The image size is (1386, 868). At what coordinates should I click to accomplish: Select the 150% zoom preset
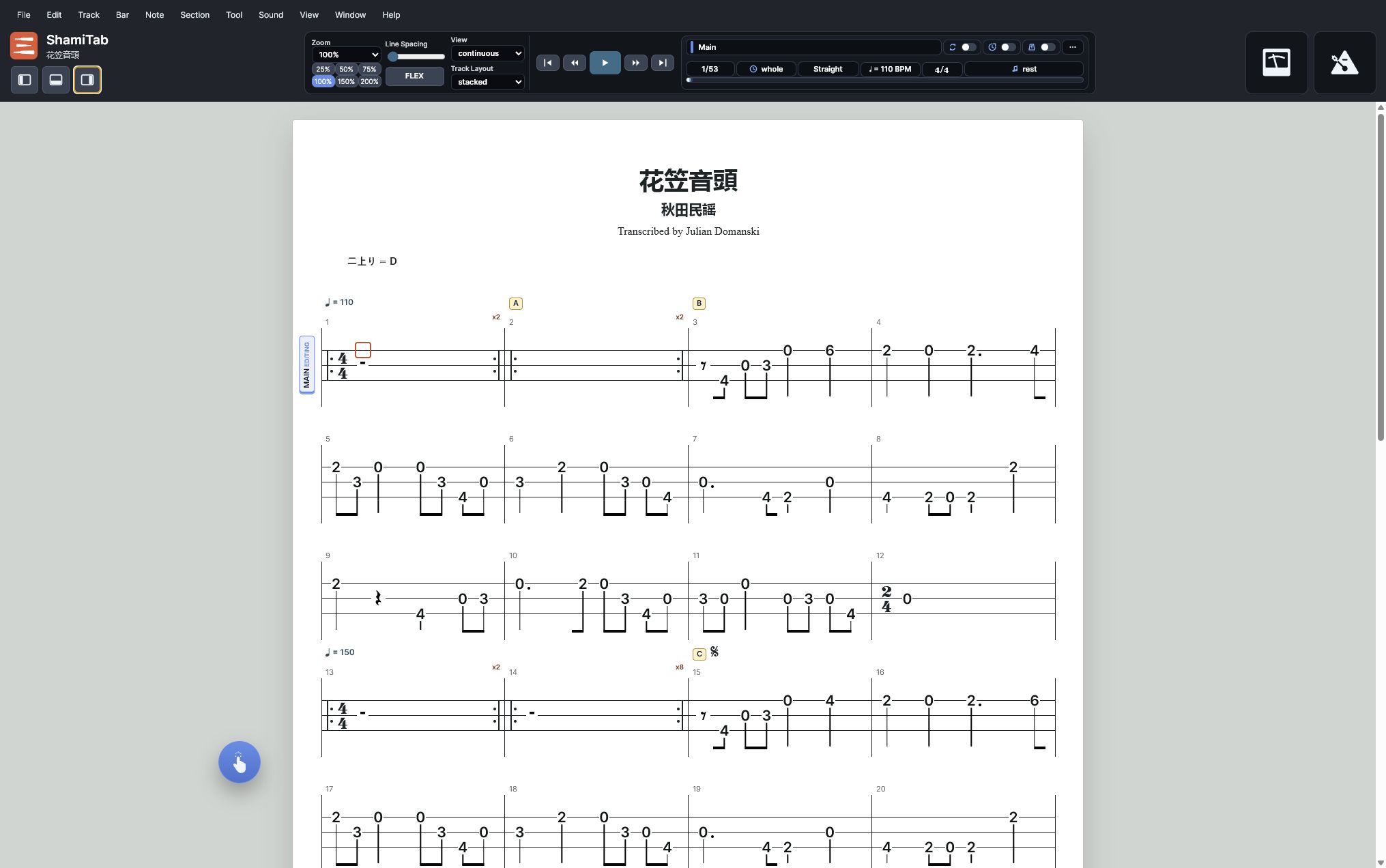[x=346, y=81]
